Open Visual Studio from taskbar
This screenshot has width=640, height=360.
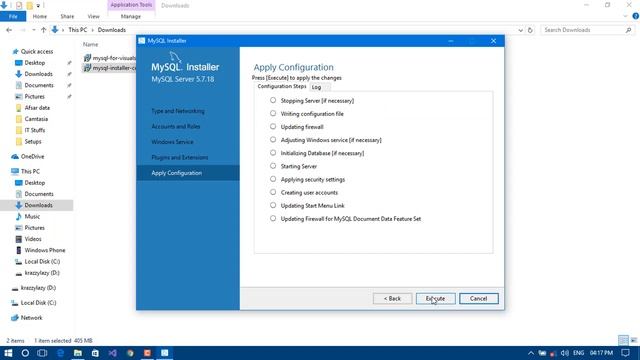(x=113, y=353)
